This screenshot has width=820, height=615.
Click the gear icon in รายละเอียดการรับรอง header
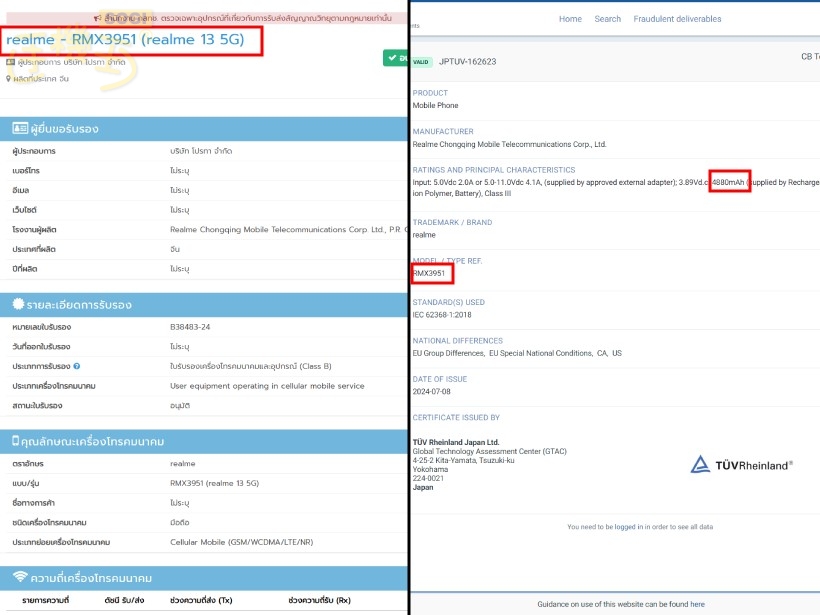(18, 305)
